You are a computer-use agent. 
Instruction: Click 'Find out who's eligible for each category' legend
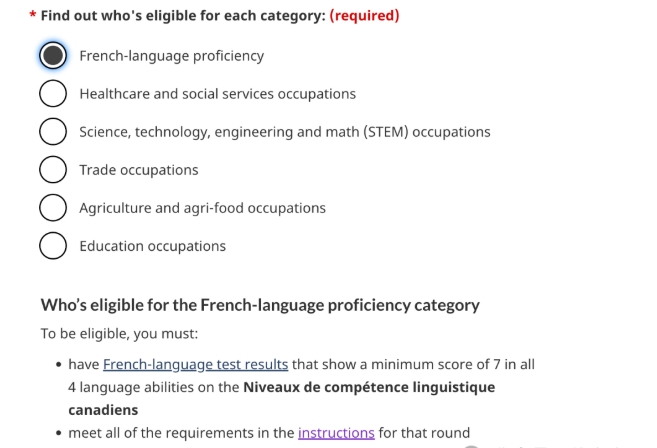point(183,16)
